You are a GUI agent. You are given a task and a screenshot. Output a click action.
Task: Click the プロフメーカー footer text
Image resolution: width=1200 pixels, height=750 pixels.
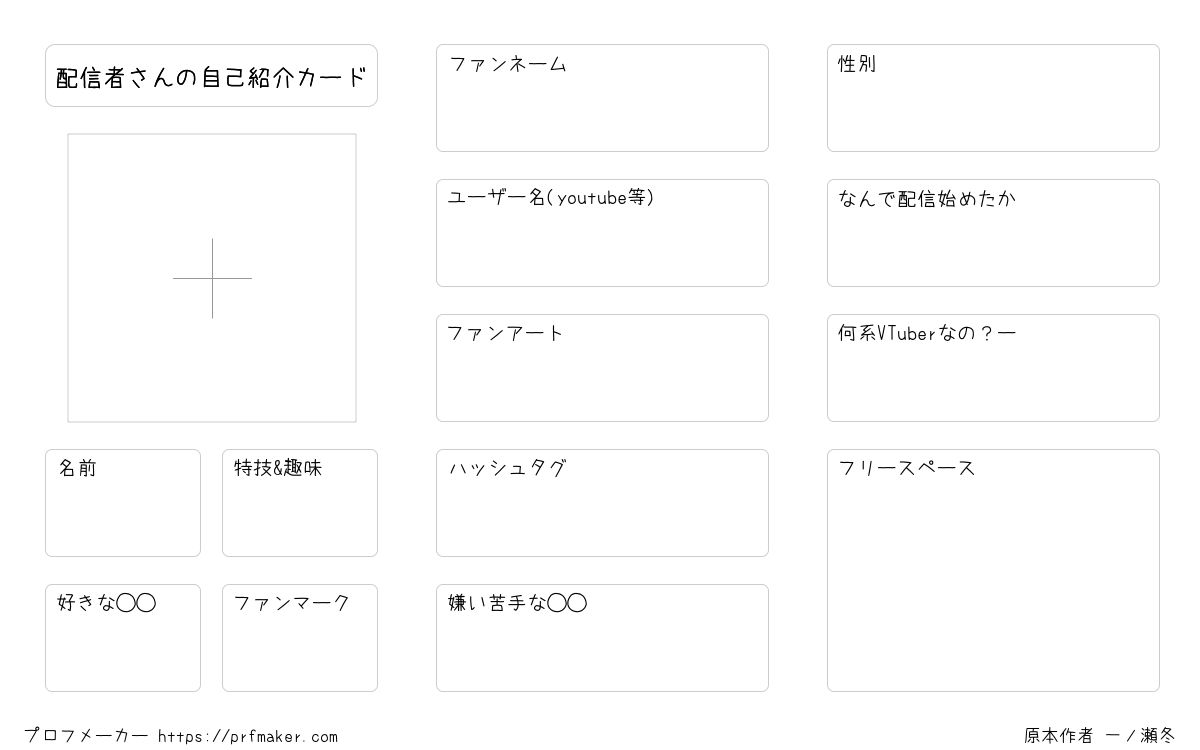[x=86, y=736]
